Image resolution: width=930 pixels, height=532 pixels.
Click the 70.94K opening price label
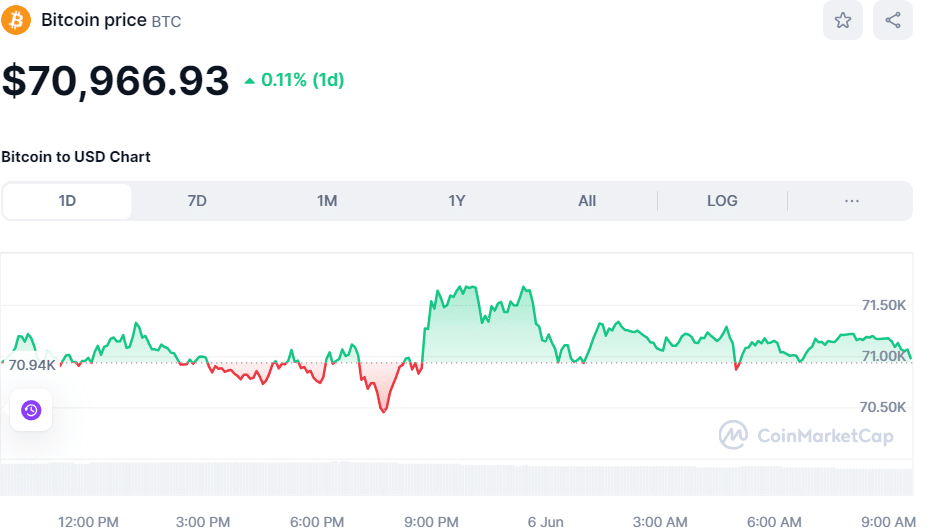tap(32, 365)
